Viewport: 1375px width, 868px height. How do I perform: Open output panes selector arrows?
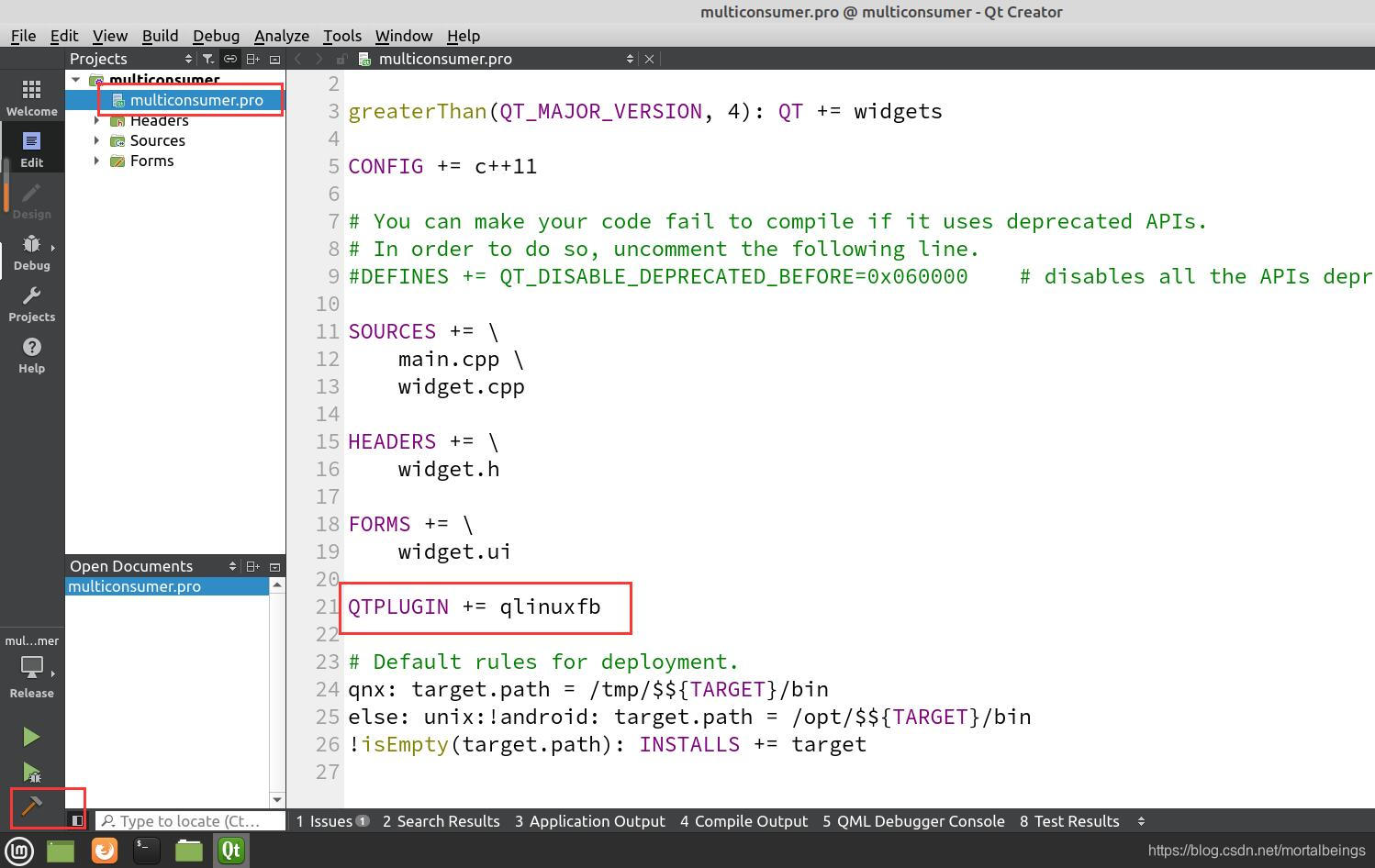pos(1141,821)
